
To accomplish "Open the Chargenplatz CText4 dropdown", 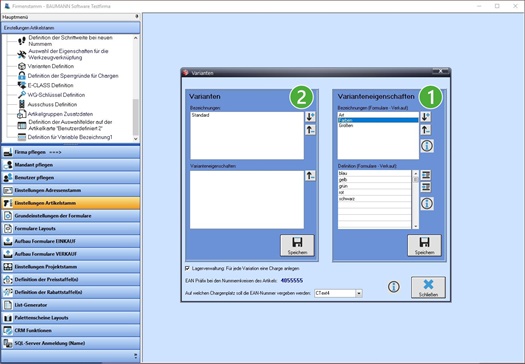I will coord(359,293).
